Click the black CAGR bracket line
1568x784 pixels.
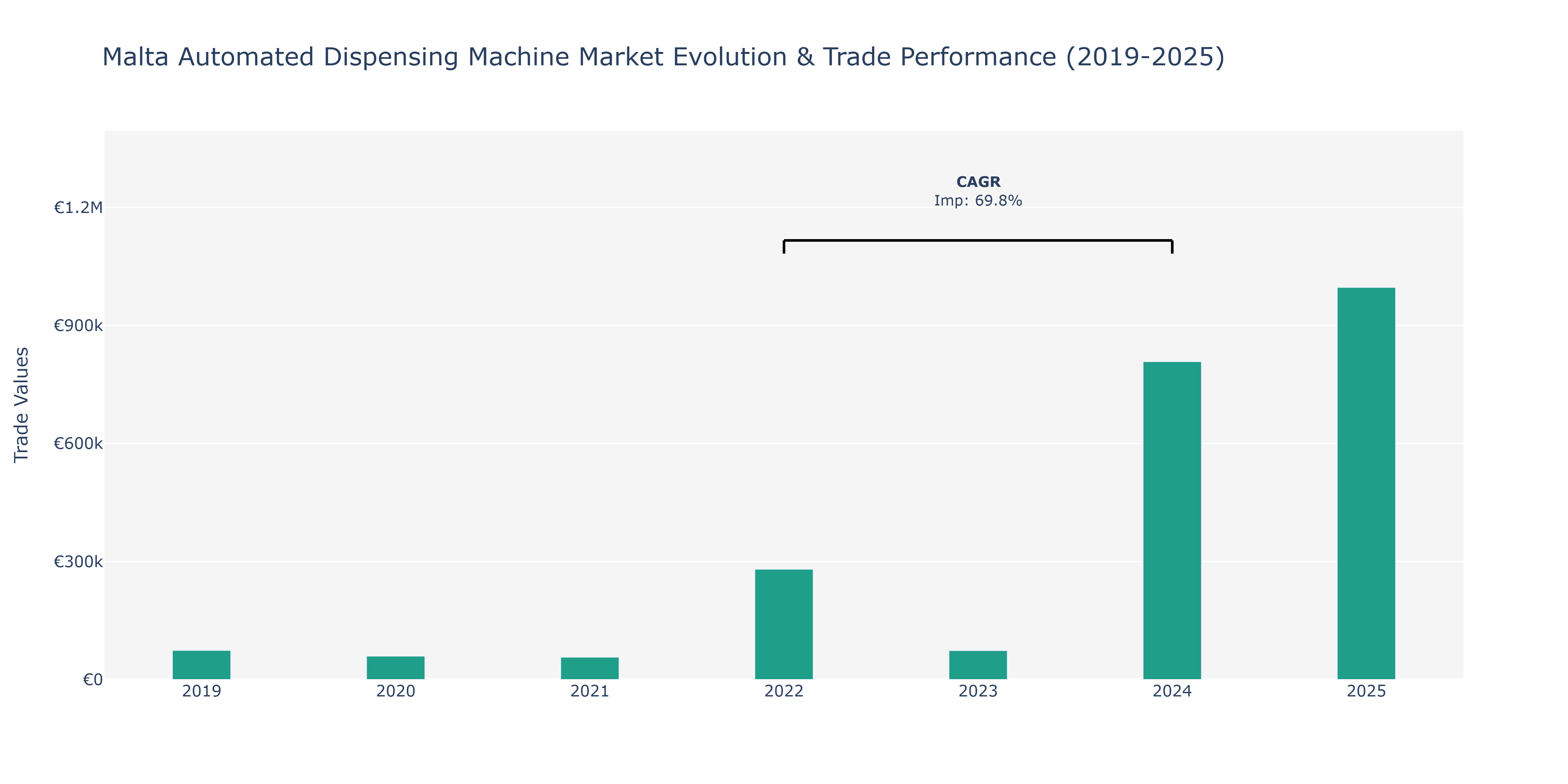coord(978,240)
